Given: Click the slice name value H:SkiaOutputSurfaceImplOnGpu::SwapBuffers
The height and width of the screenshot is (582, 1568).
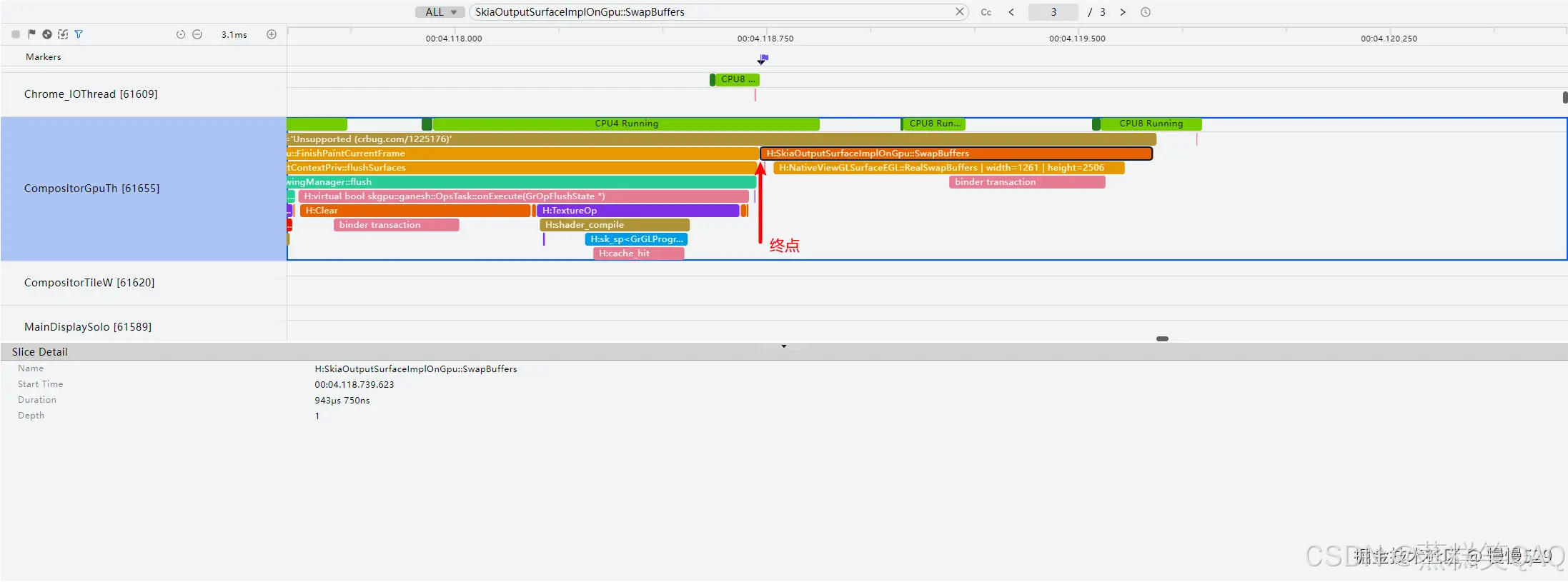Looking at the screenshot, I should pos(416,369).
